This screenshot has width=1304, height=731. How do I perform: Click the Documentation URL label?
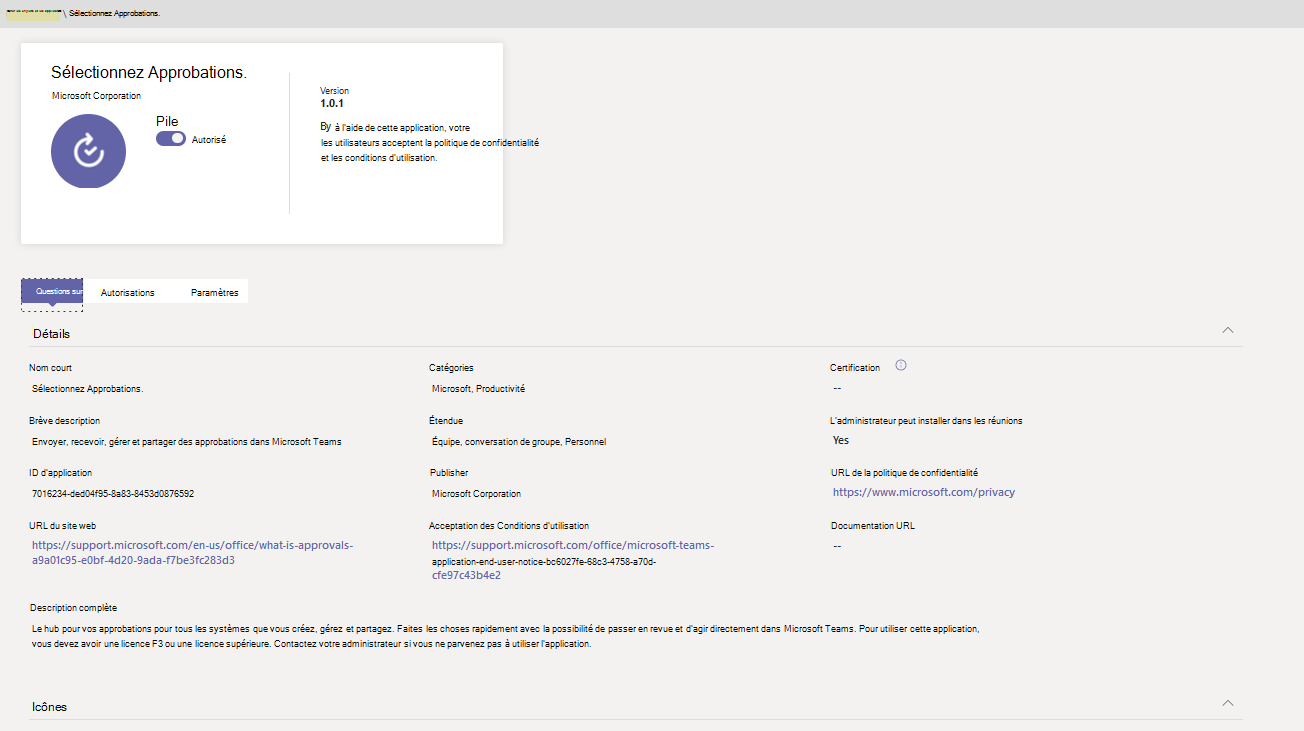[x=873, y=525]
